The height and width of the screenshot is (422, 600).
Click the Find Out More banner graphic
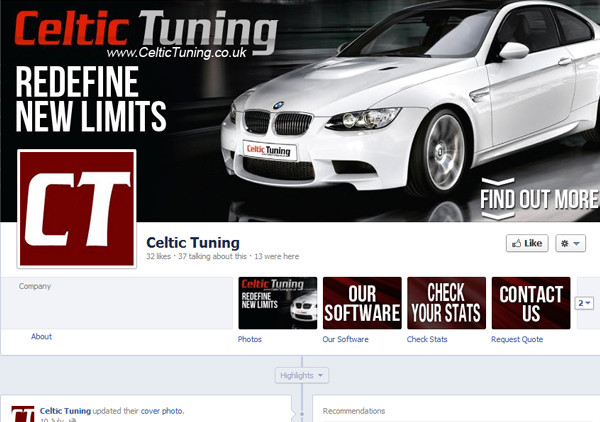539,199
